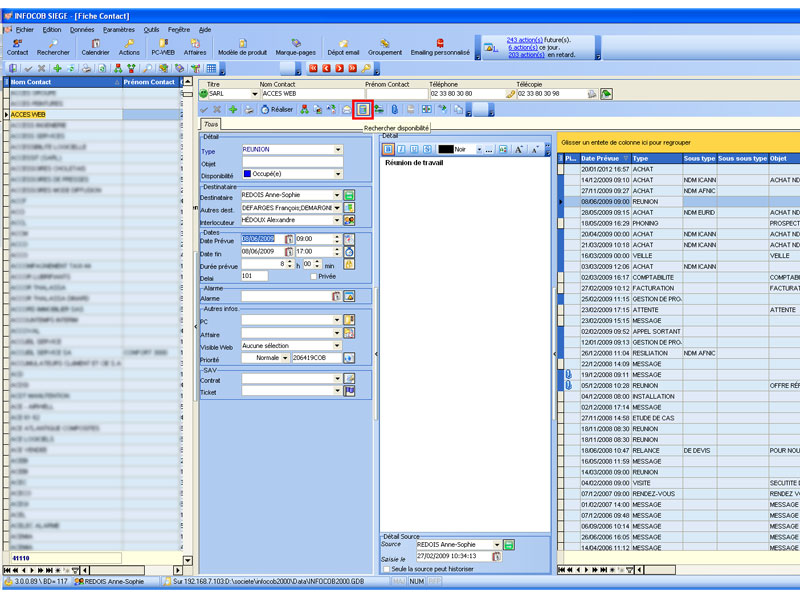Viewport: 800px width, 598px height.
Task: Click the Dépot email toolbar icon
Action: pyautogui.click(x=343, y=46)
